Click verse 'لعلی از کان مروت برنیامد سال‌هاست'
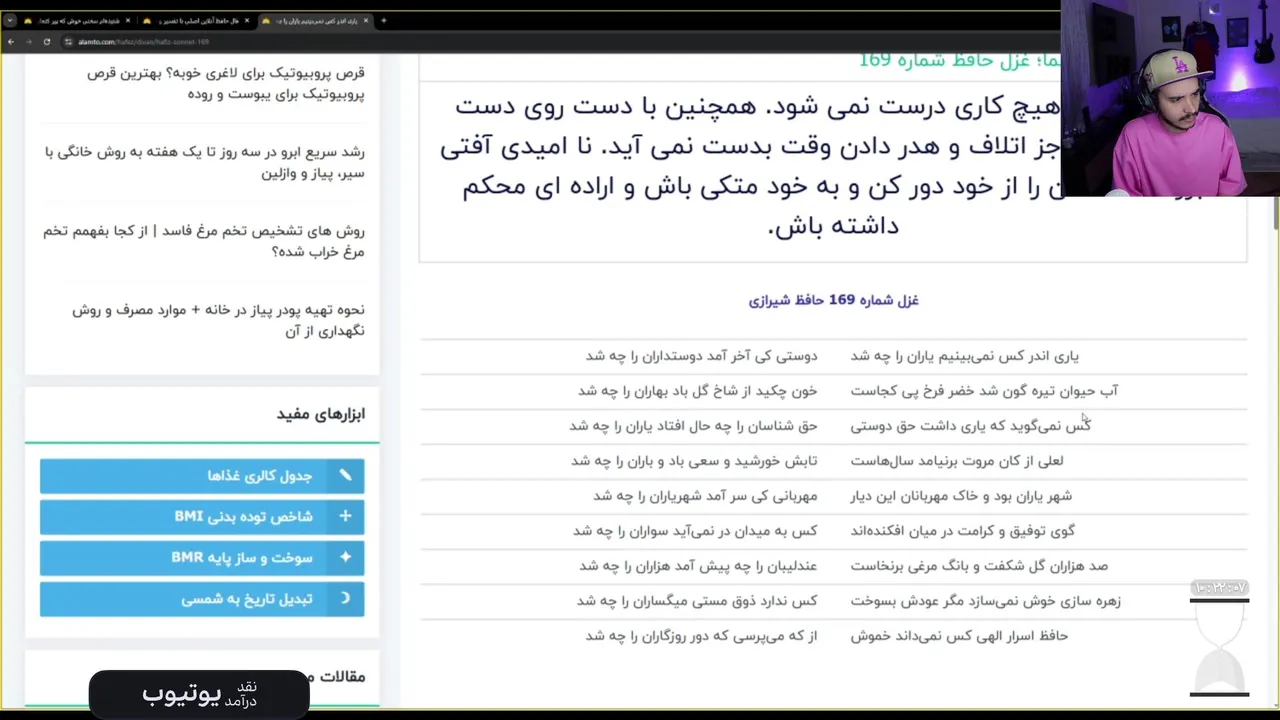Screen dimensions: 1280x720 957,461
